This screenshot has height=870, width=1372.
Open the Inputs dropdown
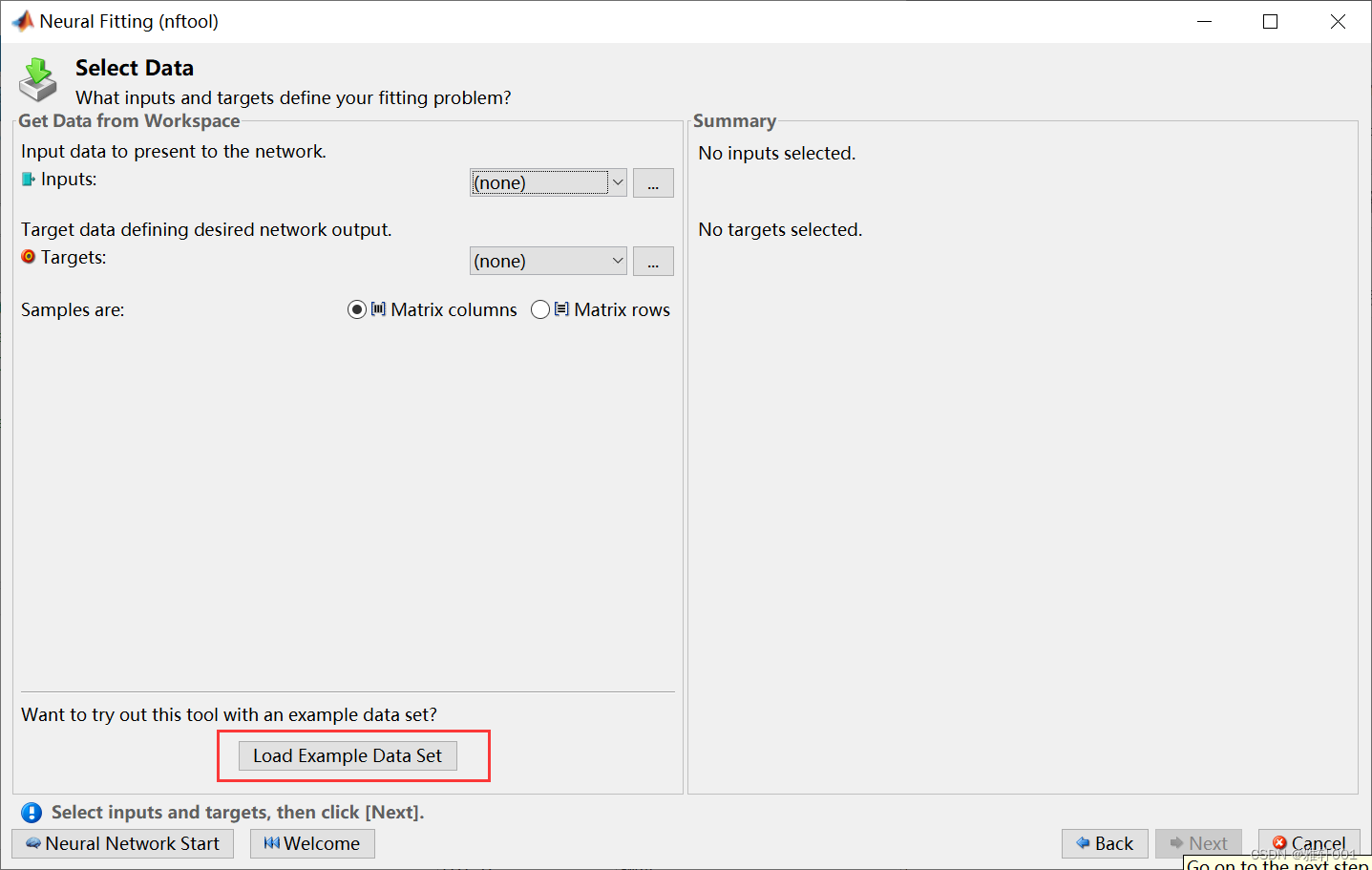click(548, 182)
